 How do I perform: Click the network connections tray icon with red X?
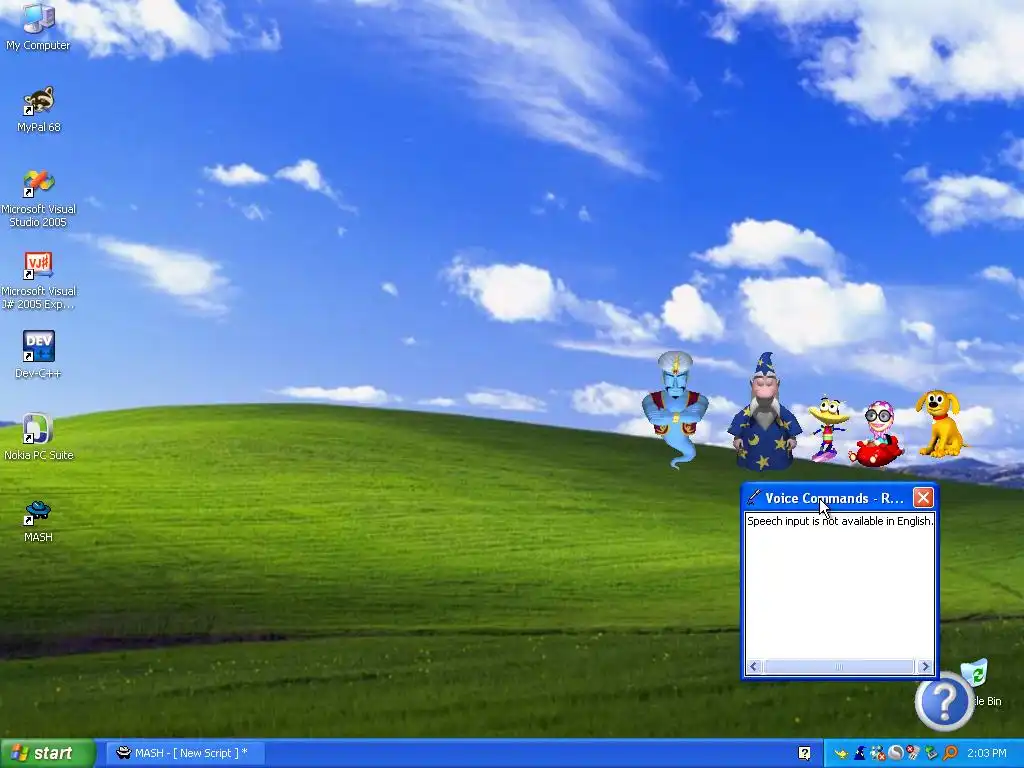pos(878,753)
